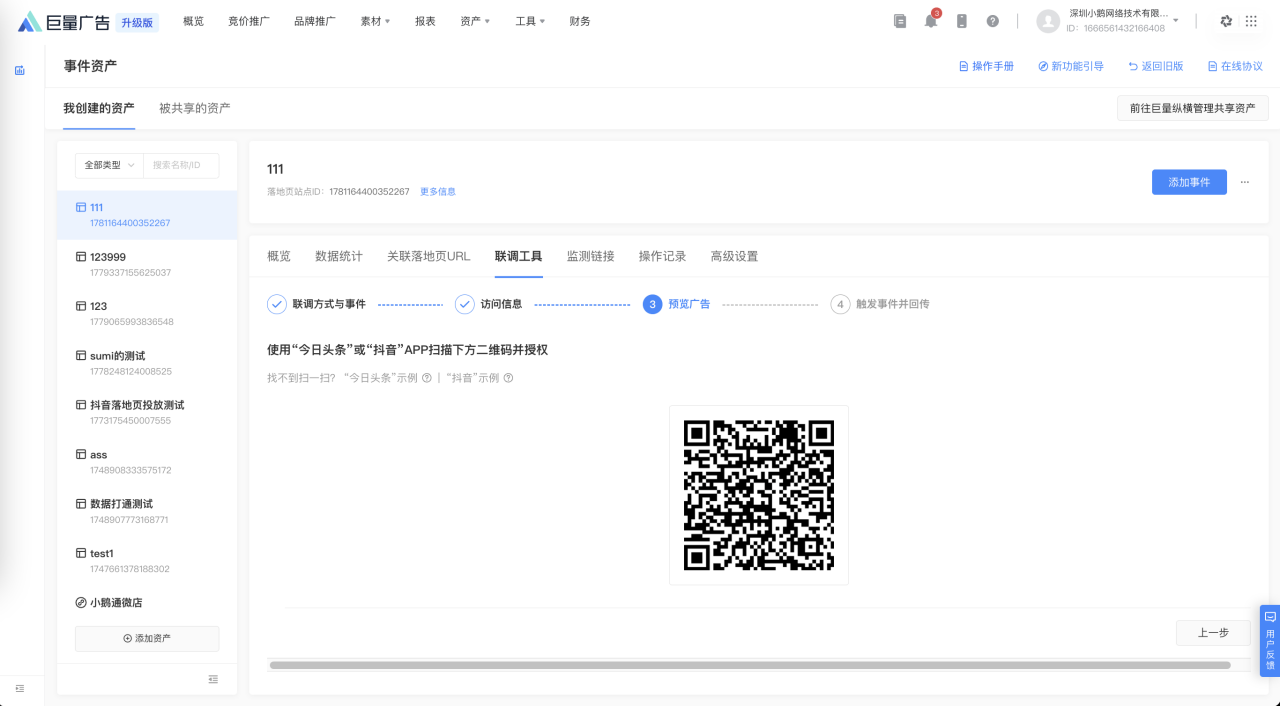Switch to 高级设置 tab
1280x706 pixels.
pos(734,256)
